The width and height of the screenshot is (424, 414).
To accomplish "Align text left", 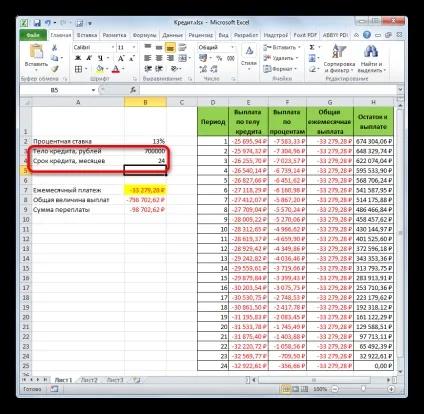I will [148, 58].
